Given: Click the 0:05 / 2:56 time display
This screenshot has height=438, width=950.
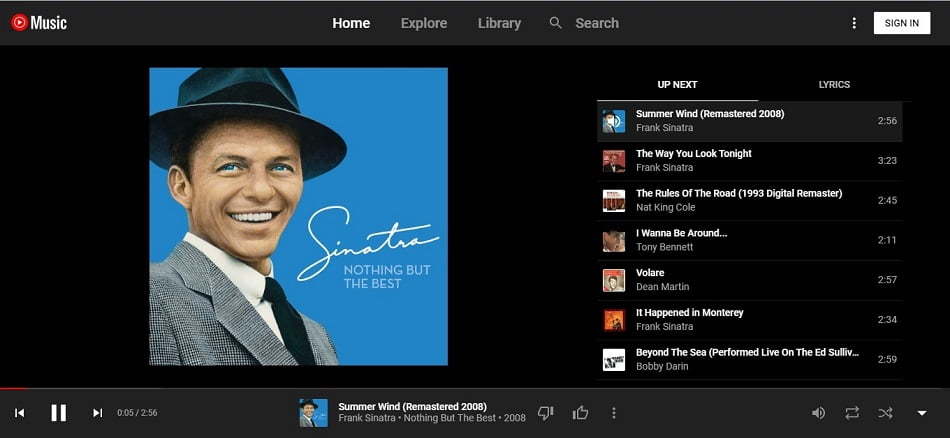Looking at the screenshot, I should pos(138,413).
